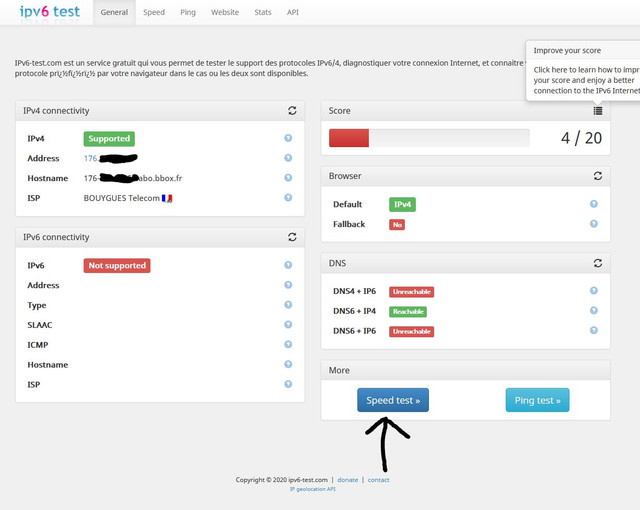Open help icon for IPv6 SLAAC row
This screenshot has width=640, height=510.
coord(288,324)
